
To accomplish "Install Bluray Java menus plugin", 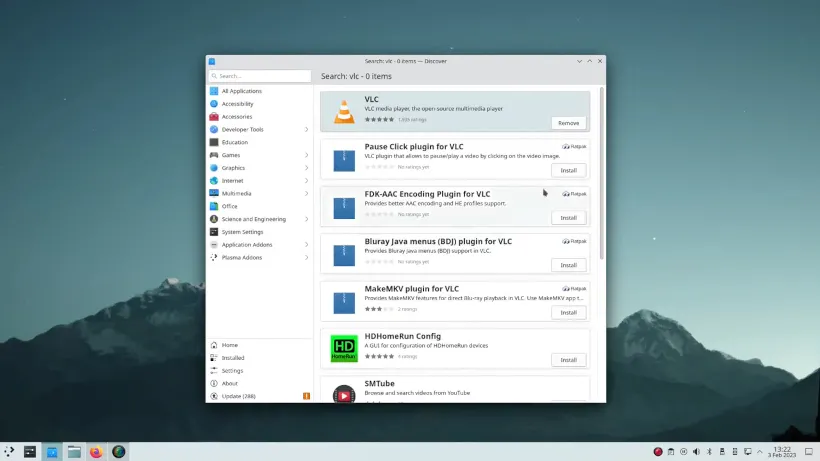I will (x=568, y=265).
